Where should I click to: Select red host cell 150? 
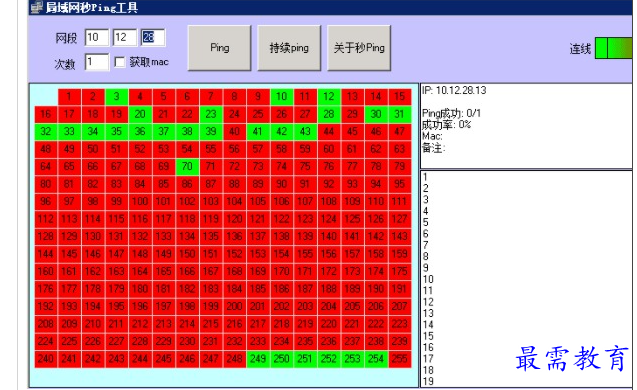coord(187,254)
